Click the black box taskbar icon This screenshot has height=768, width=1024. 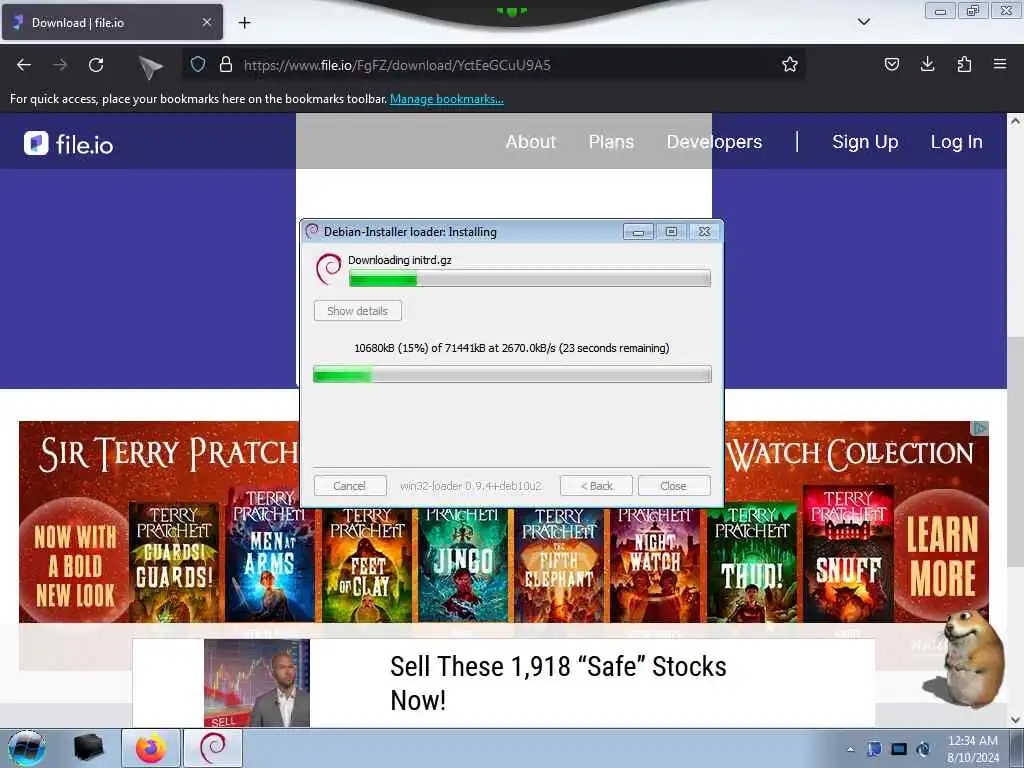(88, 748)
